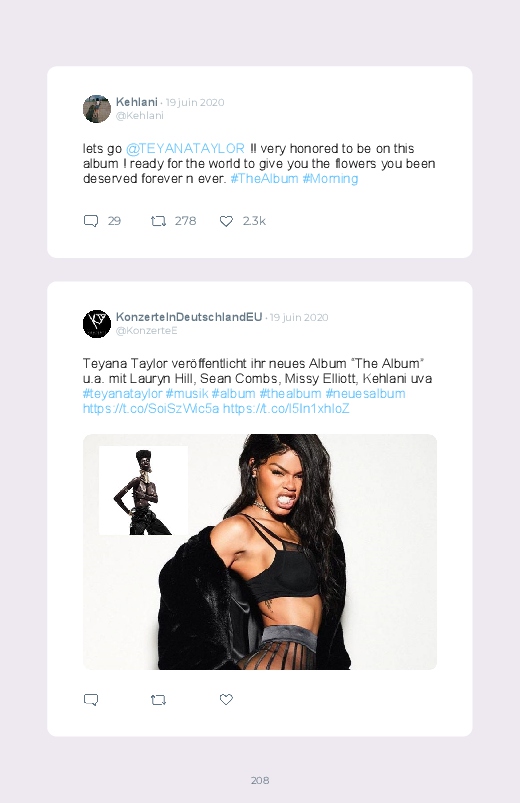The width and height of the screenshot is (520, 803).
Task: Open the #neuesalbum hashtag
Action: click(x=365, y=394)
